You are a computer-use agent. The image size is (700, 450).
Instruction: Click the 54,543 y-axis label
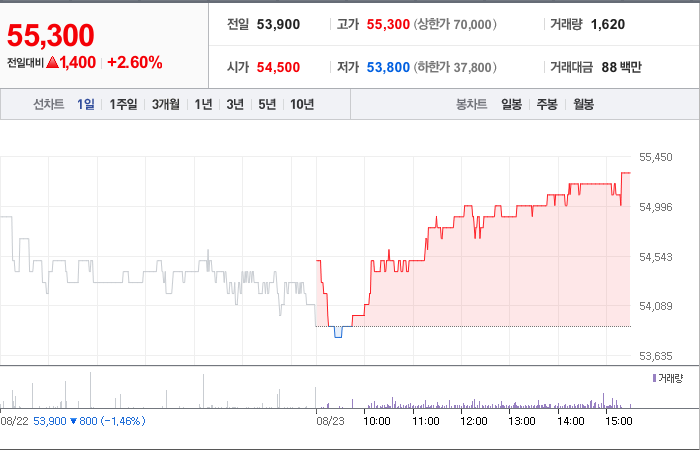655,257
